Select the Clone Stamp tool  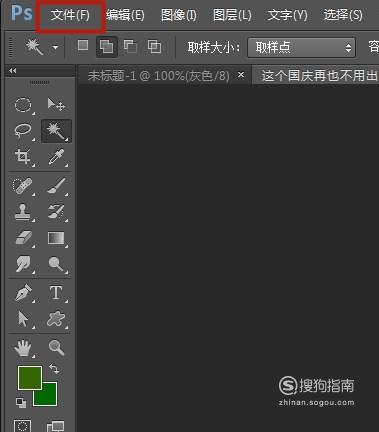click(23, 212)
